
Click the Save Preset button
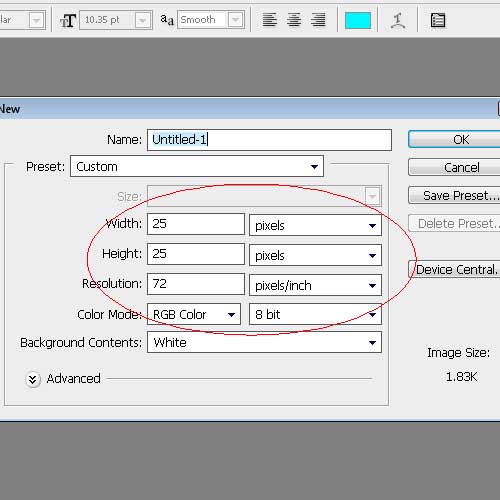click(454, 195)
